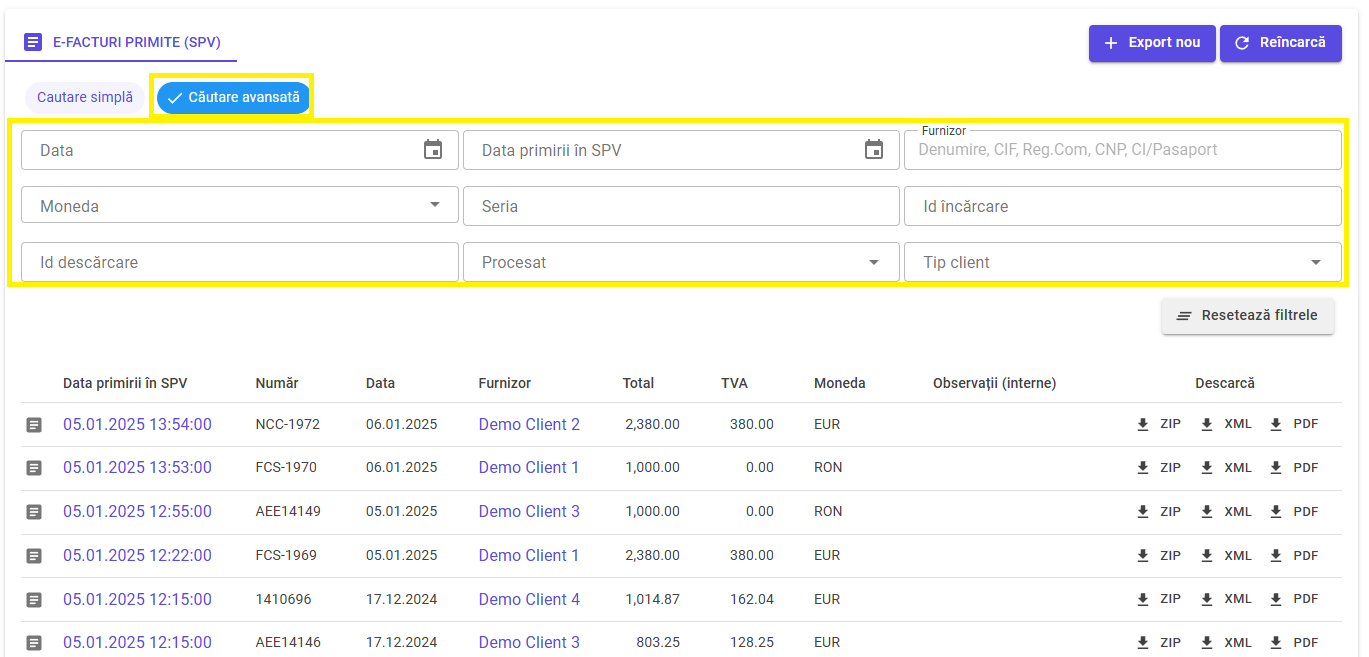Click into the Seria filter field
This screenshot has width=1369, height=657.
[681, 206]
